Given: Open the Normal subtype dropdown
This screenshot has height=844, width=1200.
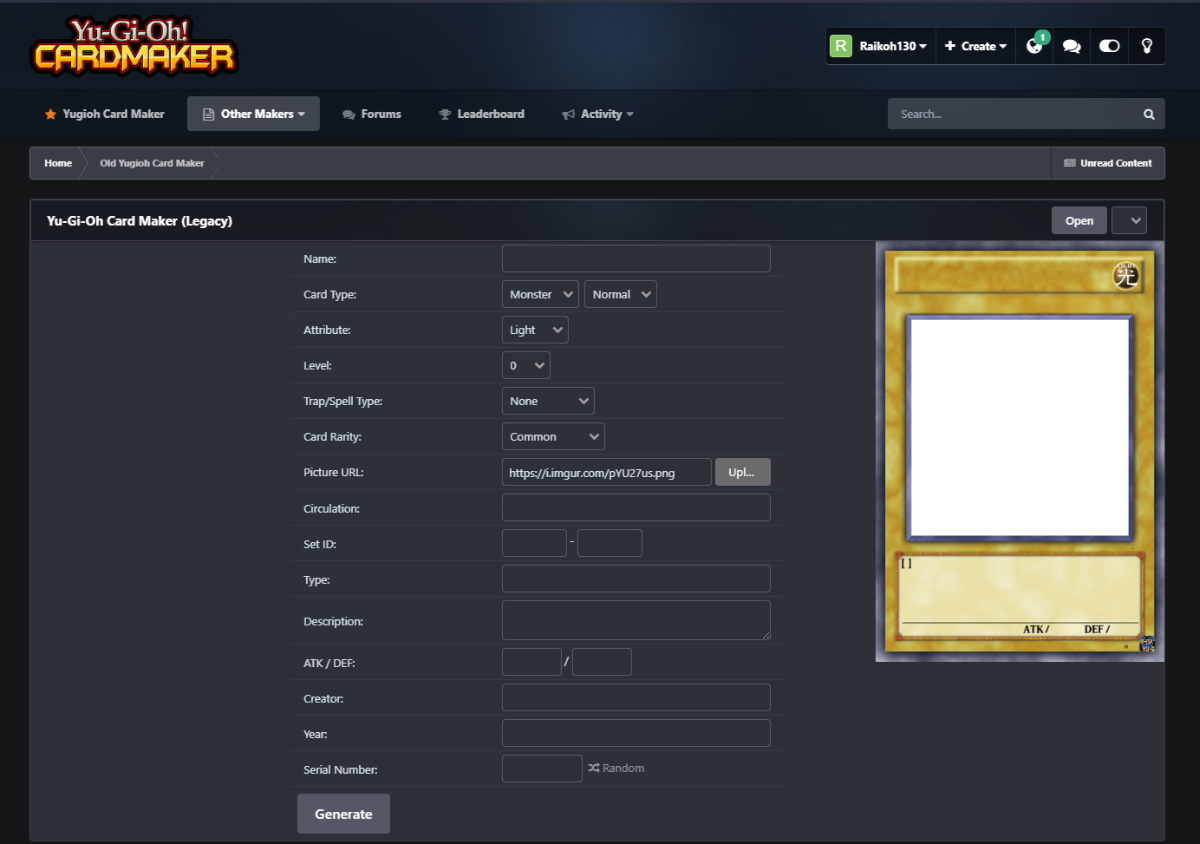Looking at the screenshot, I should point(620,294).
